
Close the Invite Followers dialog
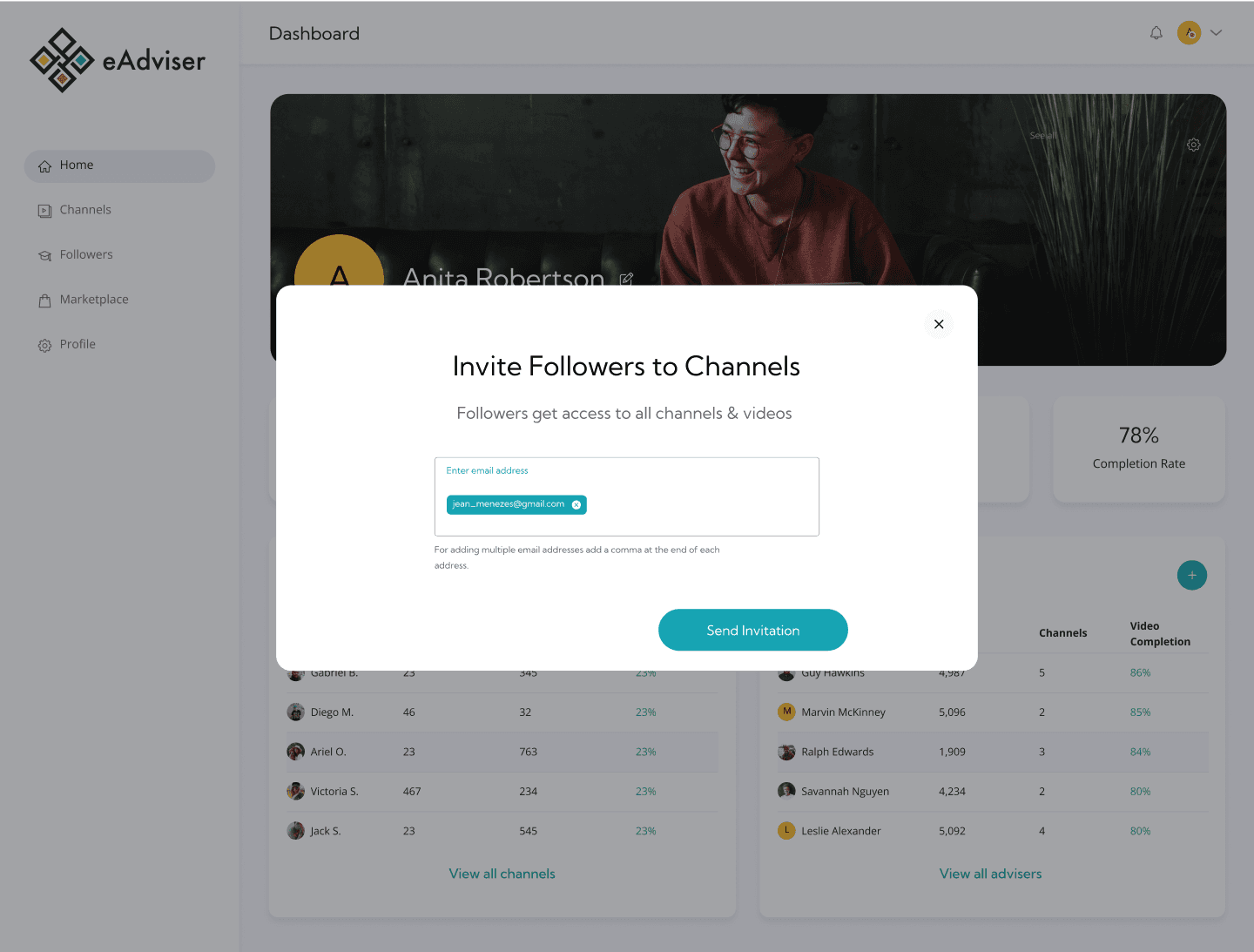(x=938, y=323)
